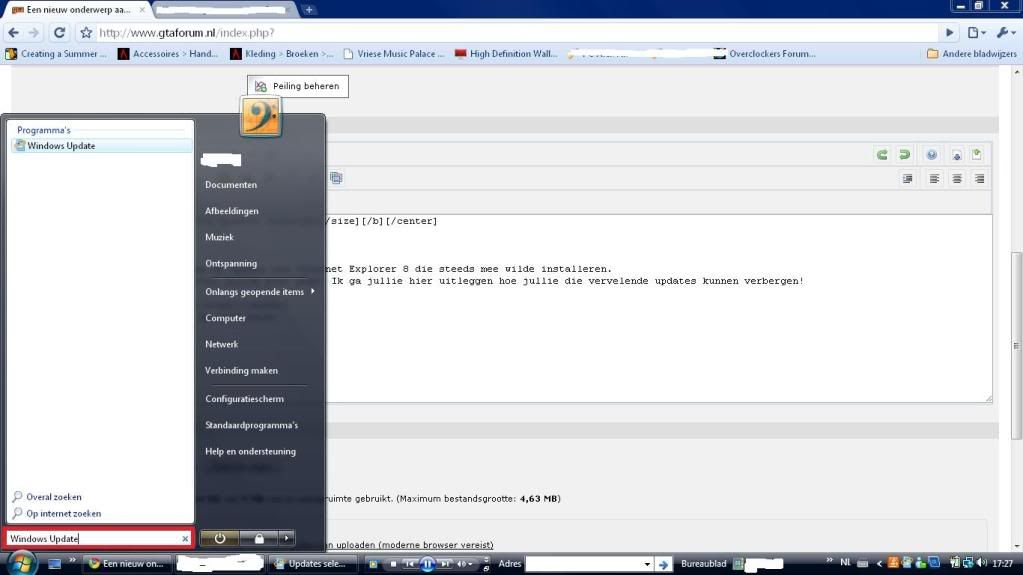Open Standaardprogramma's from the Start menu

[251, 425]
